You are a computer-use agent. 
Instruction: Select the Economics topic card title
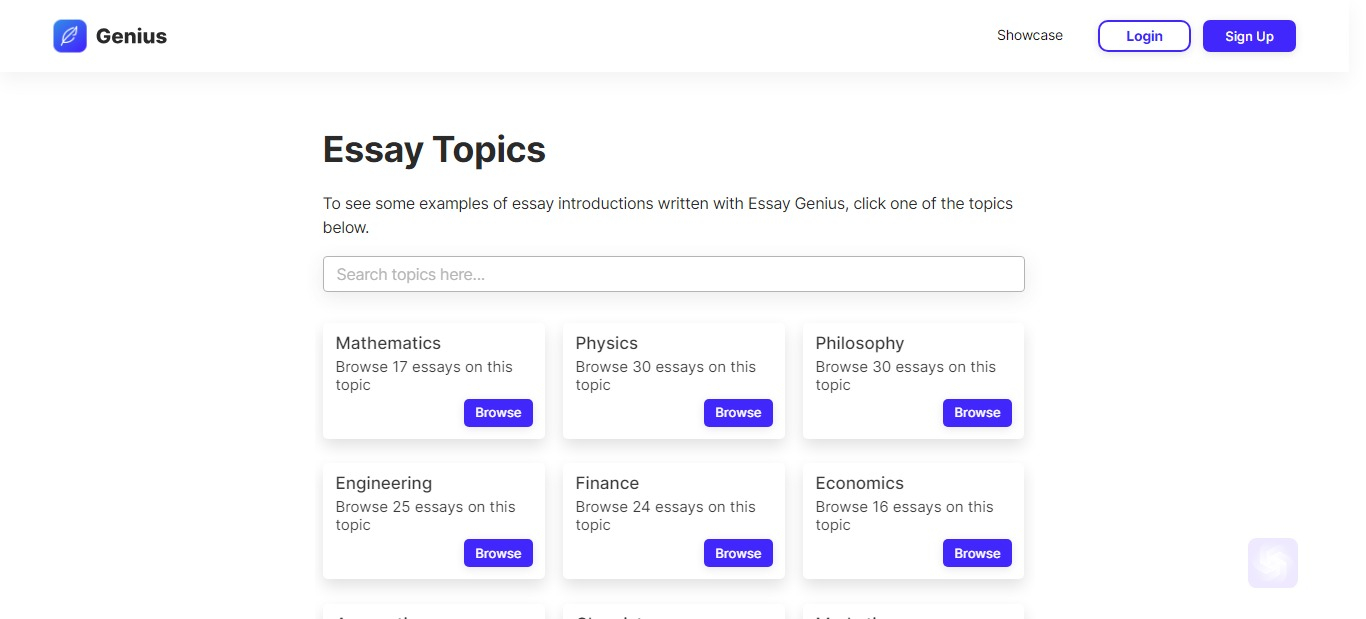[860, 483]
